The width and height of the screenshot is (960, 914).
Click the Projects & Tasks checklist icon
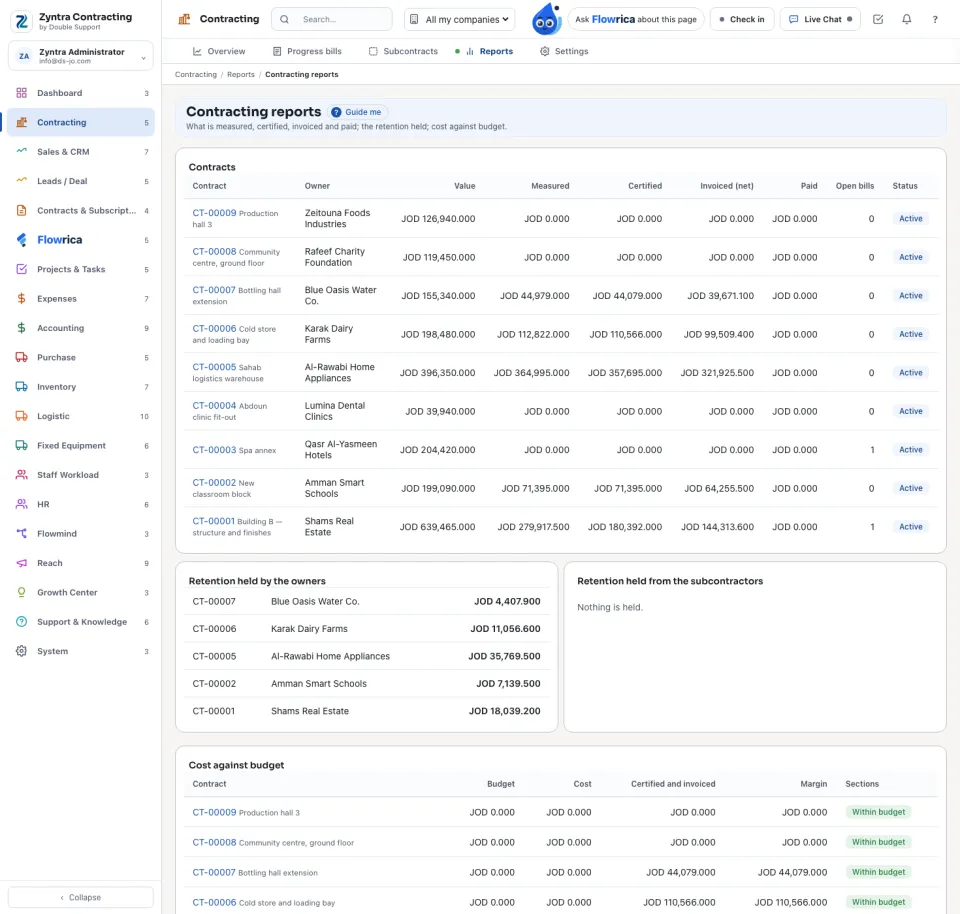21,269
